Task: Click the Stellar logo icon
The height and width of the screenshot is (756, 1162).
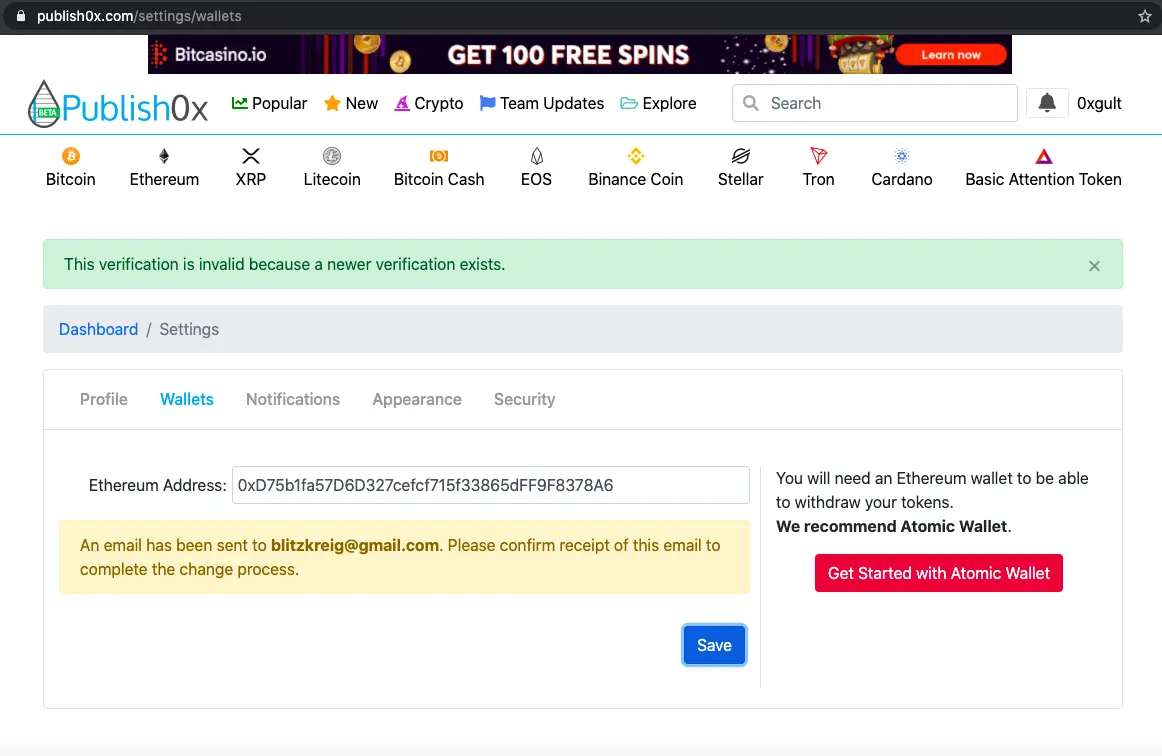Action: click(740, 156)
